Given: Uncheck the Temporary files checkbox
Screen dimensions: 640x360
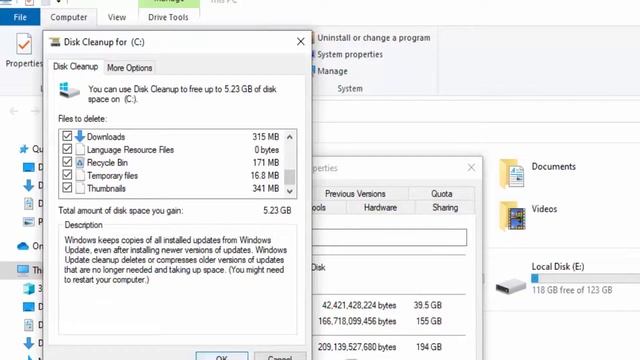Looking at the screenshot, I should pos(67,175).
